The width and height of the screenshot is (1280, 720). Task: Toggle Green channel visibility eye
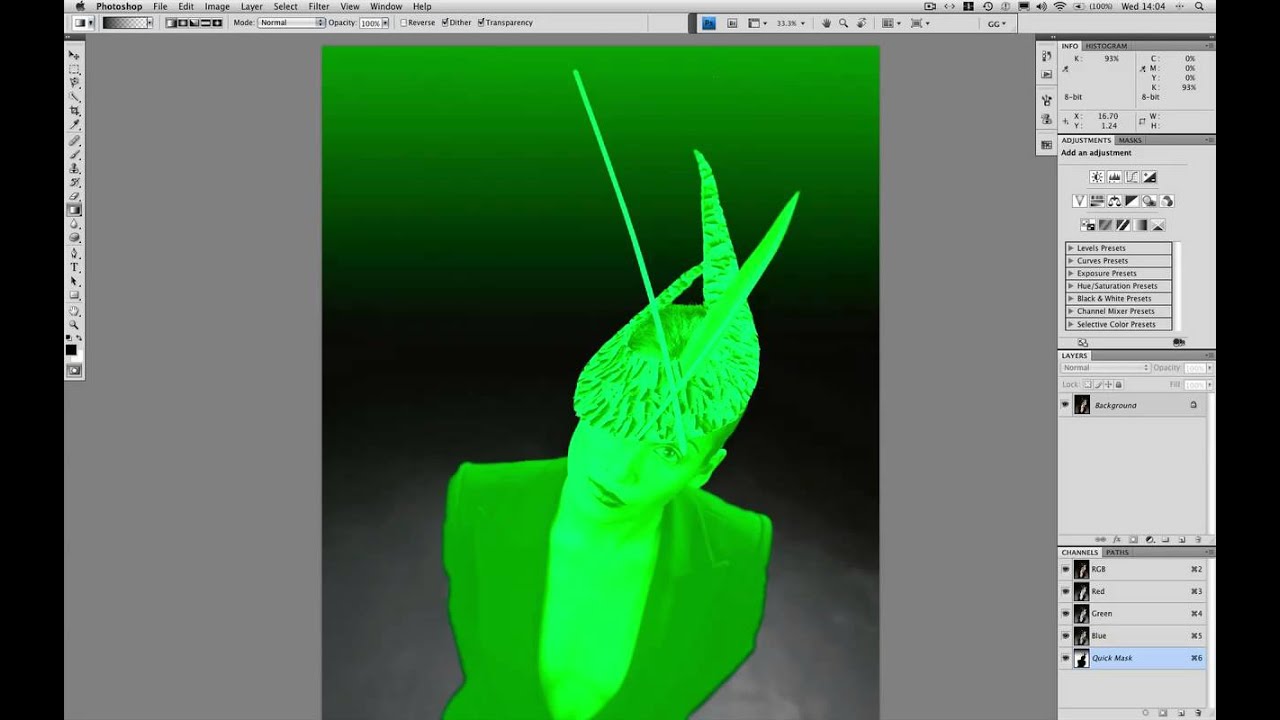coord(1065,614)
